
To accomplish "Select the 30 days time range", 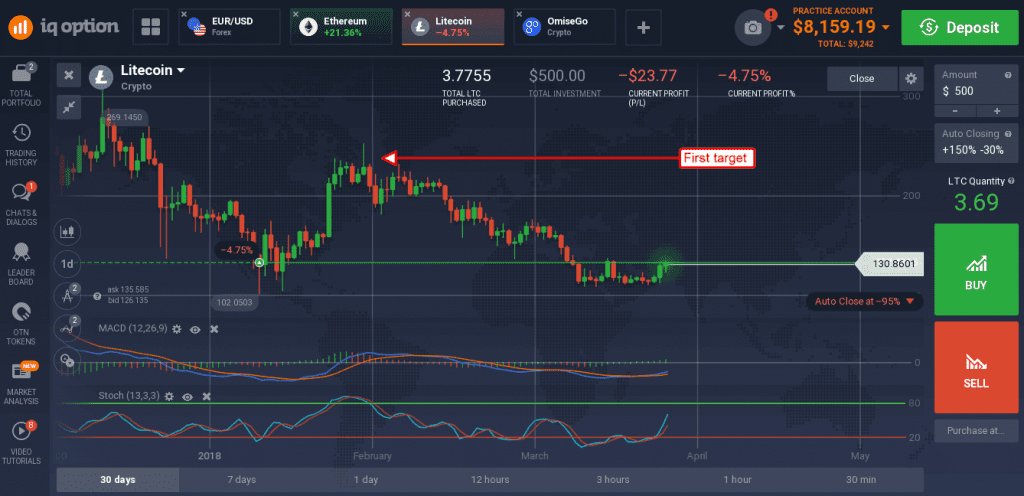I will pos(118,480).
